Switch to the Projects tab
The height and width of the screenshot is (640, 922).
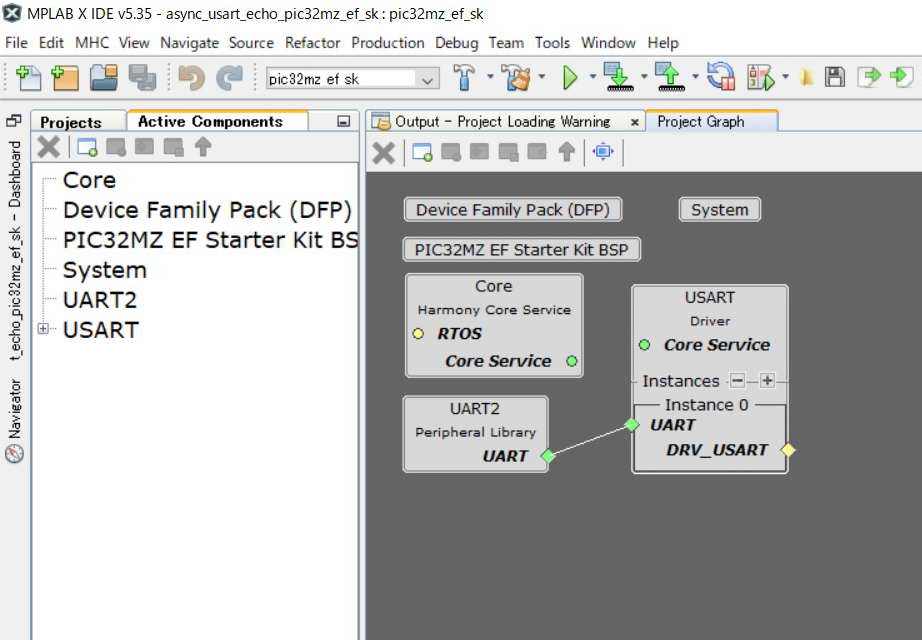pos(70,121)
